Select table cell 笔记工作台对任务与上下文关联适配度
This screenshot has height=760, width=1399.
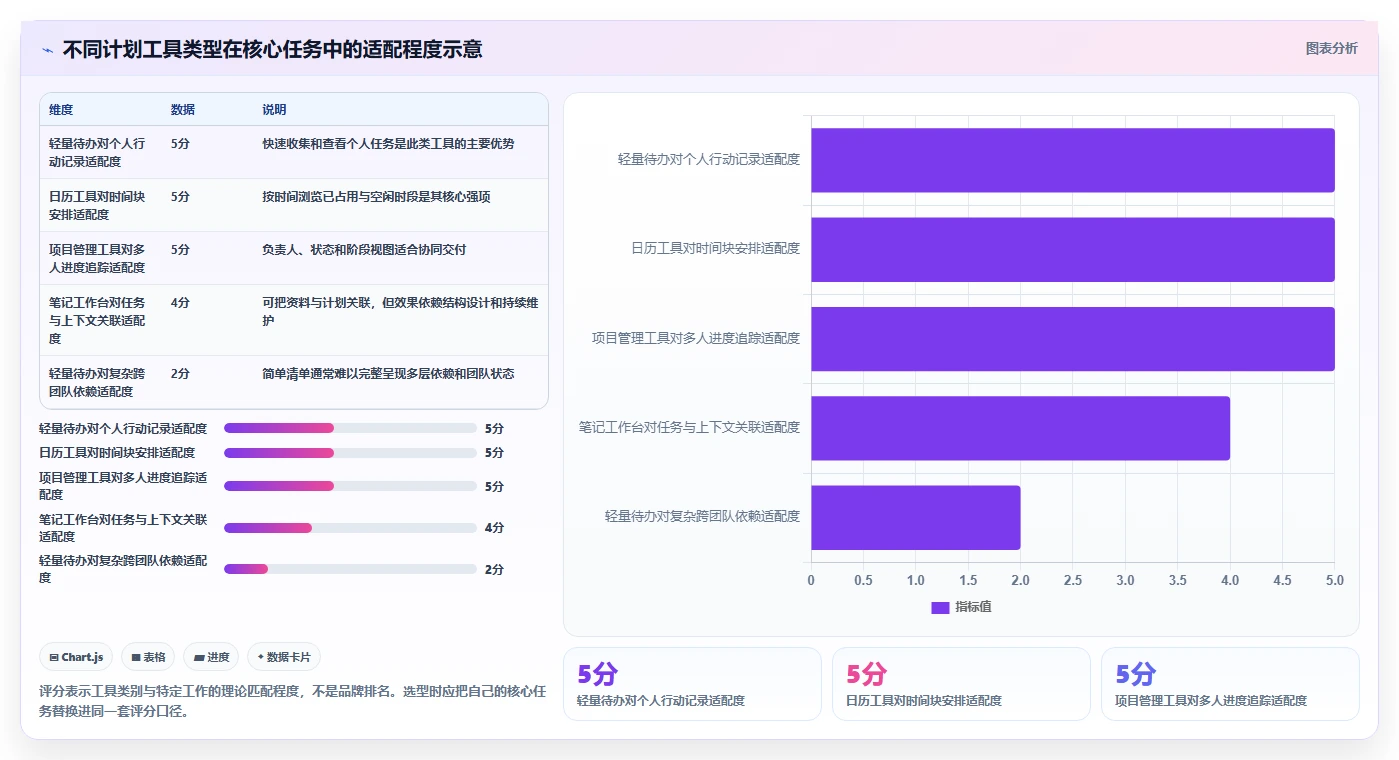pyautogui.click(x=98, y=320)
